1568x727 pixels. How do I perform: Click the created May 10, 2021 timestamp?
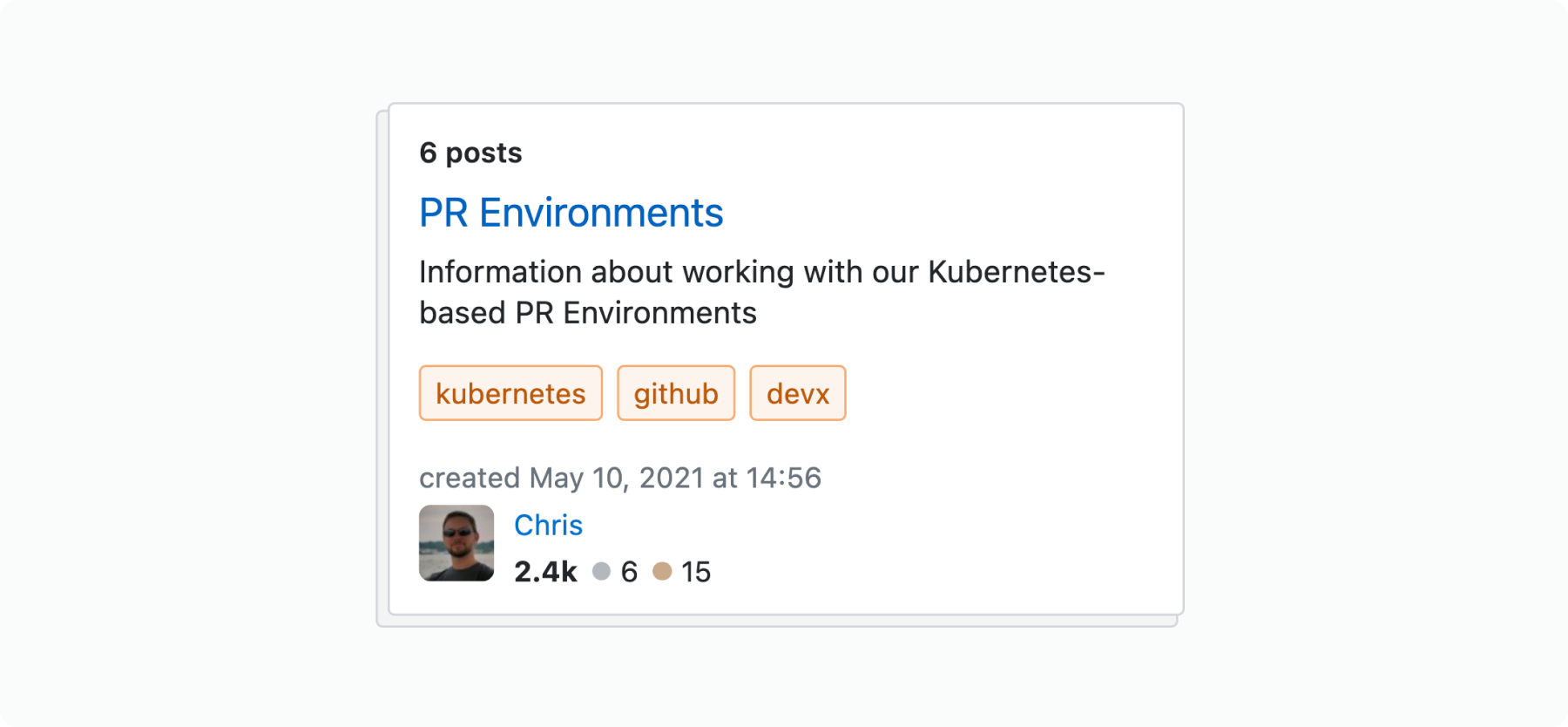click(x=620, y=478)
